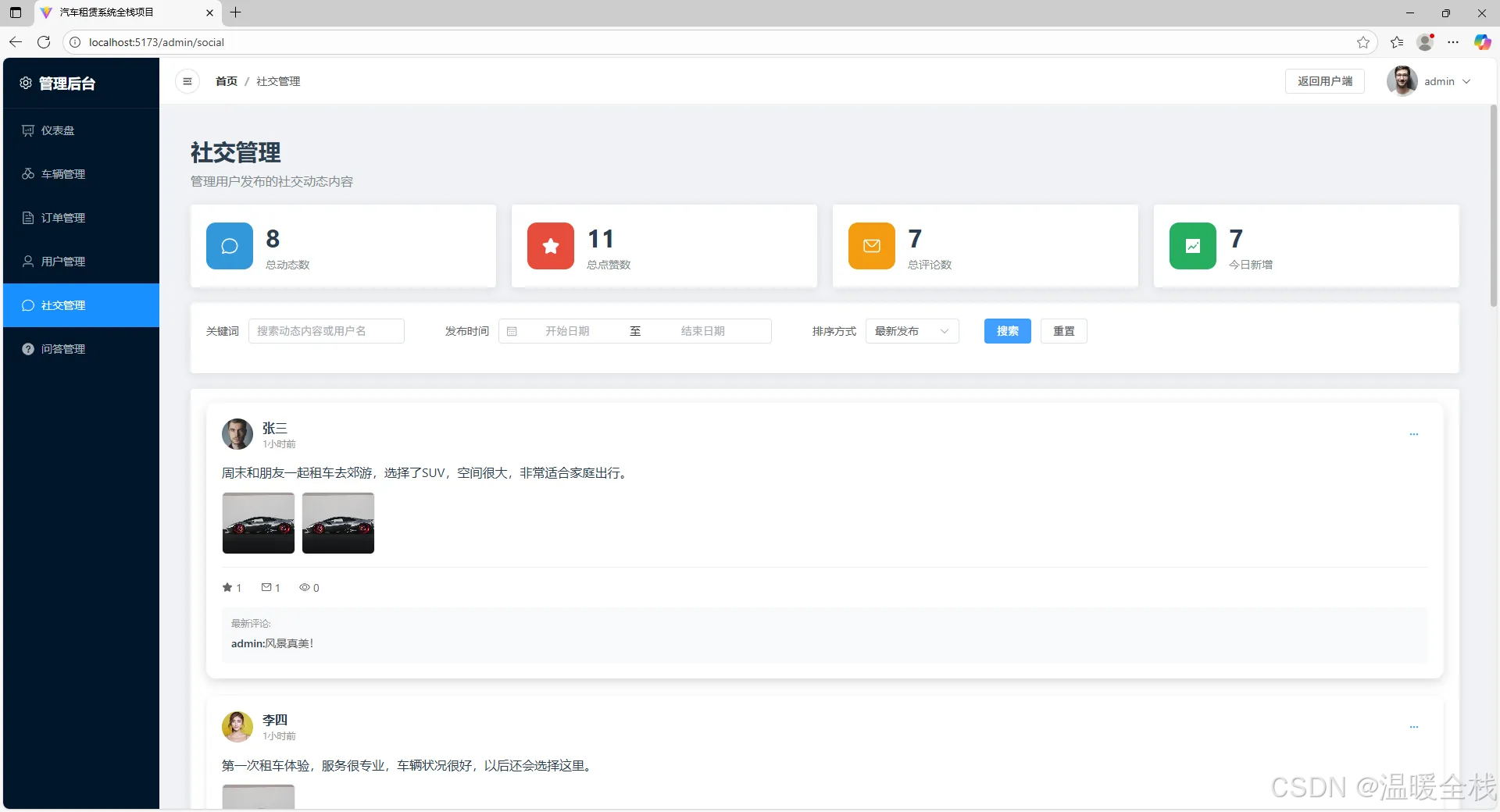
Task: Click the browser refresh icon
Action: tap(44, 42)
